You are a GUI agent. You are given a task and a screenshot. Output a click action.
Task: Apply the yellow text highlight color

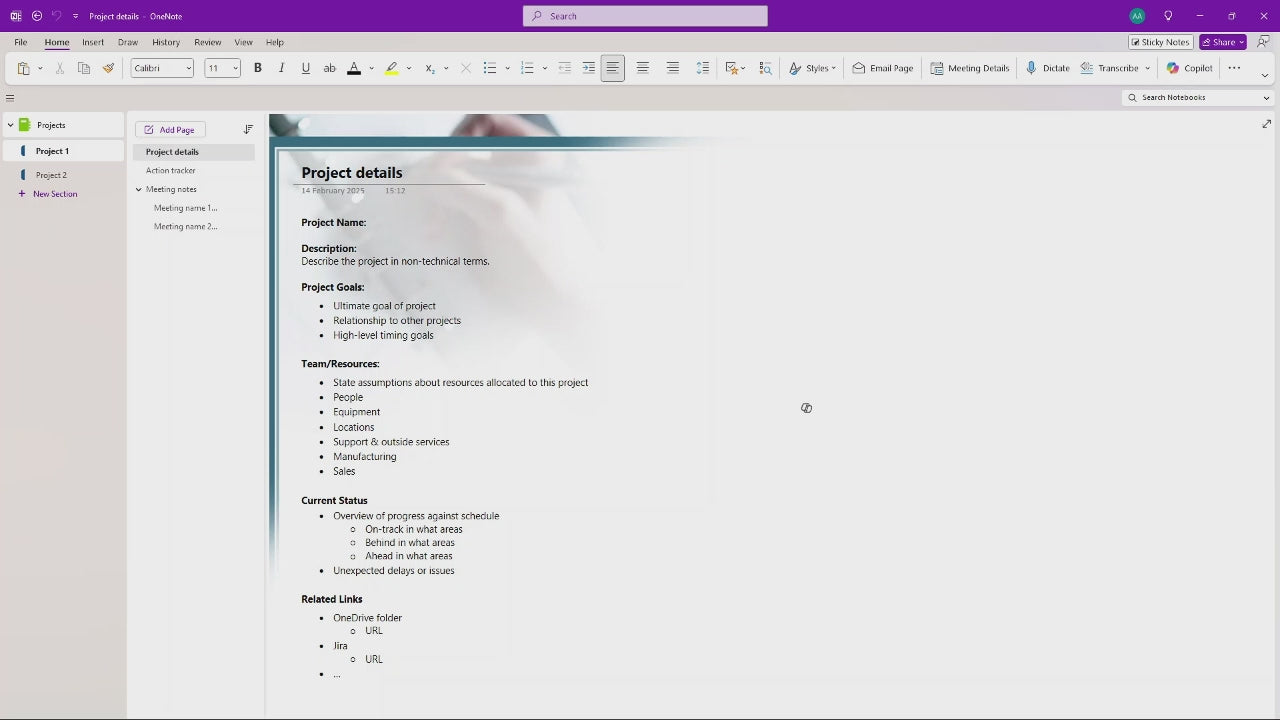391,68
